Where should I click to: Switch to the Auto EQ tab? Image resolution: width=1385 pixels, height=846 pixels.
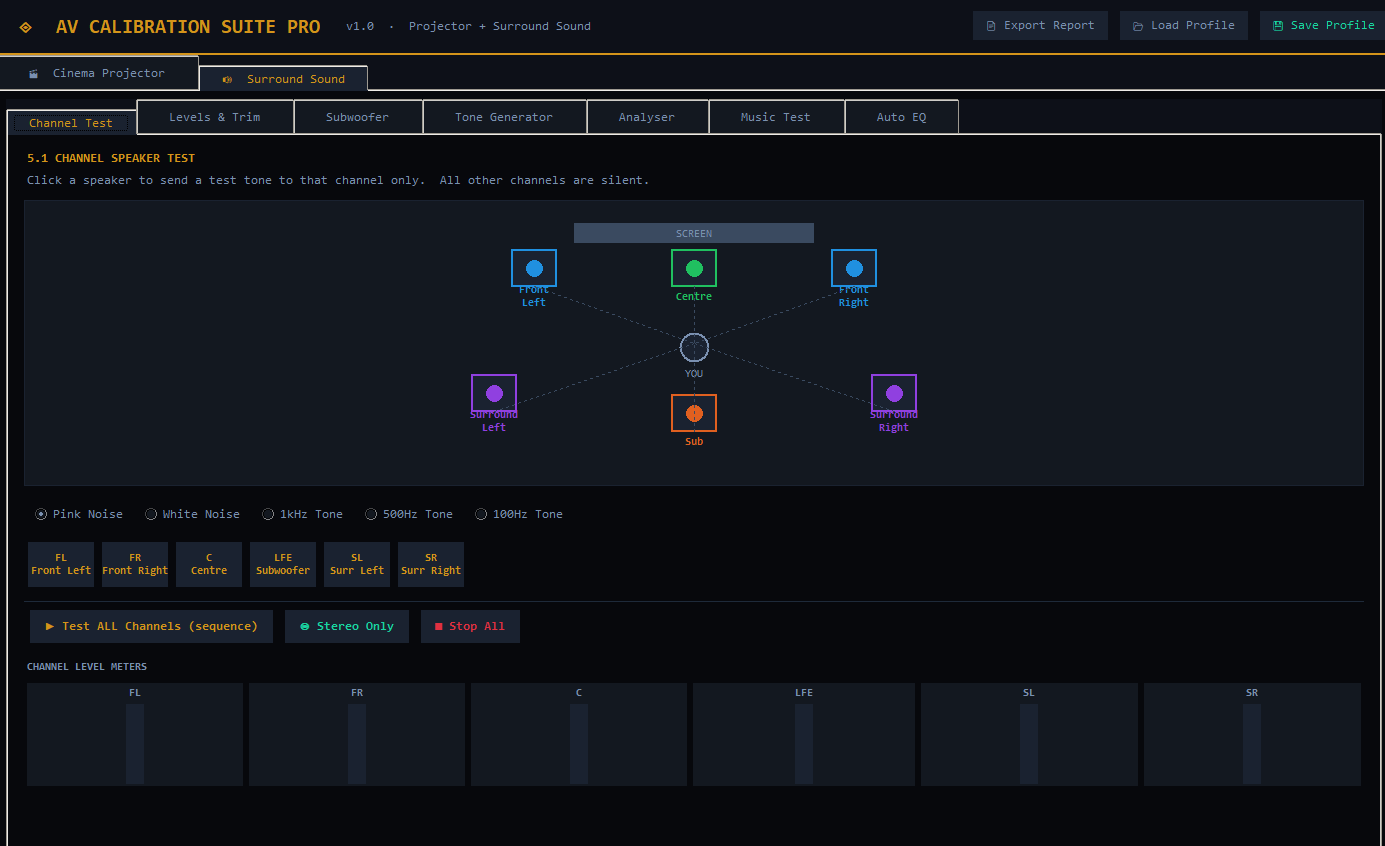pos(902,117)
